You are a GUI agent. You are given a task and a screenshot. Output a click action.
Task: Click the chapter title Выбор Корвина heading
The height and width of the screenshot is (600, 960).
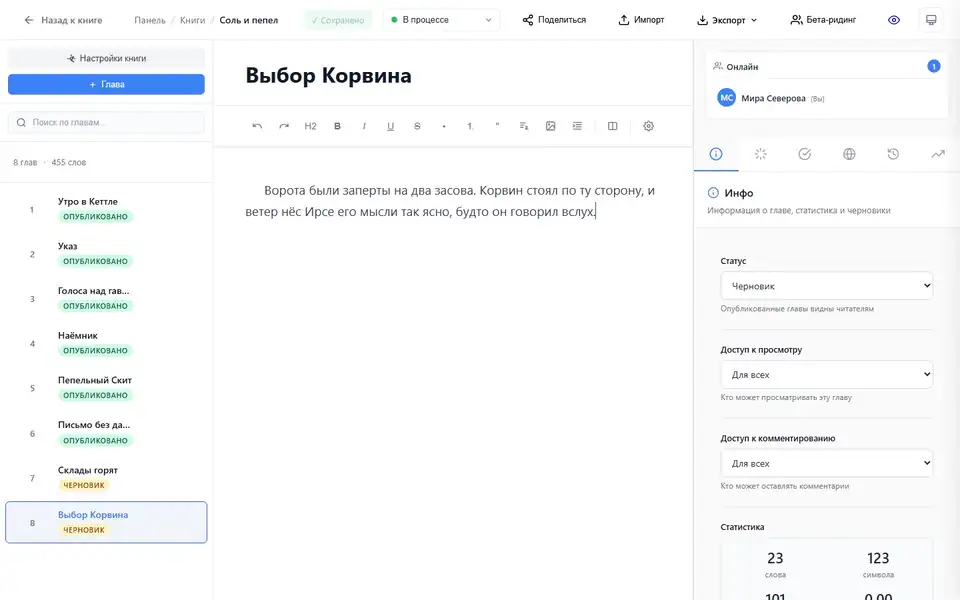point(328,75)
